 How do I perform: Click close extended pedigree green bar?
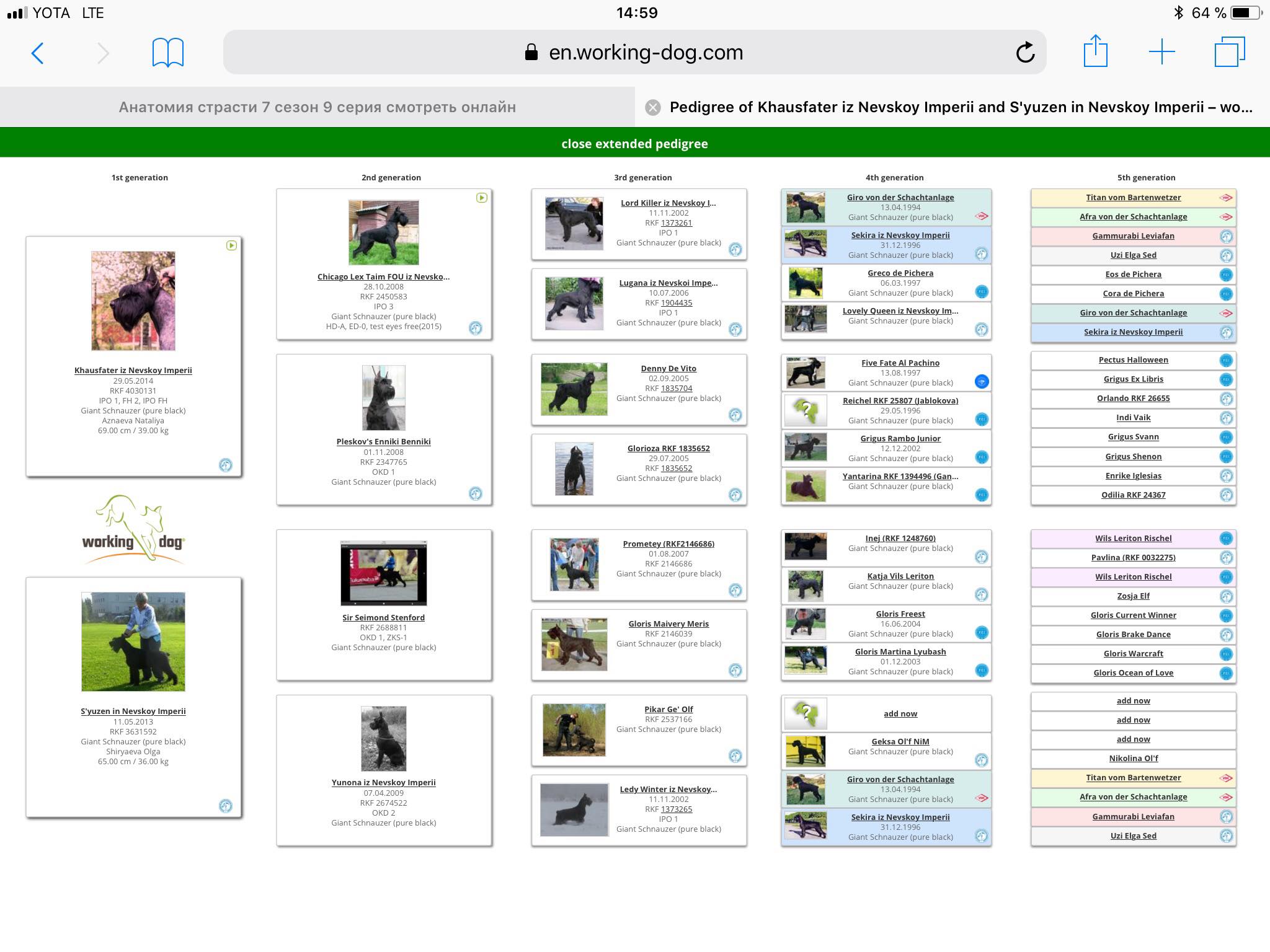(x=635, y=143)
